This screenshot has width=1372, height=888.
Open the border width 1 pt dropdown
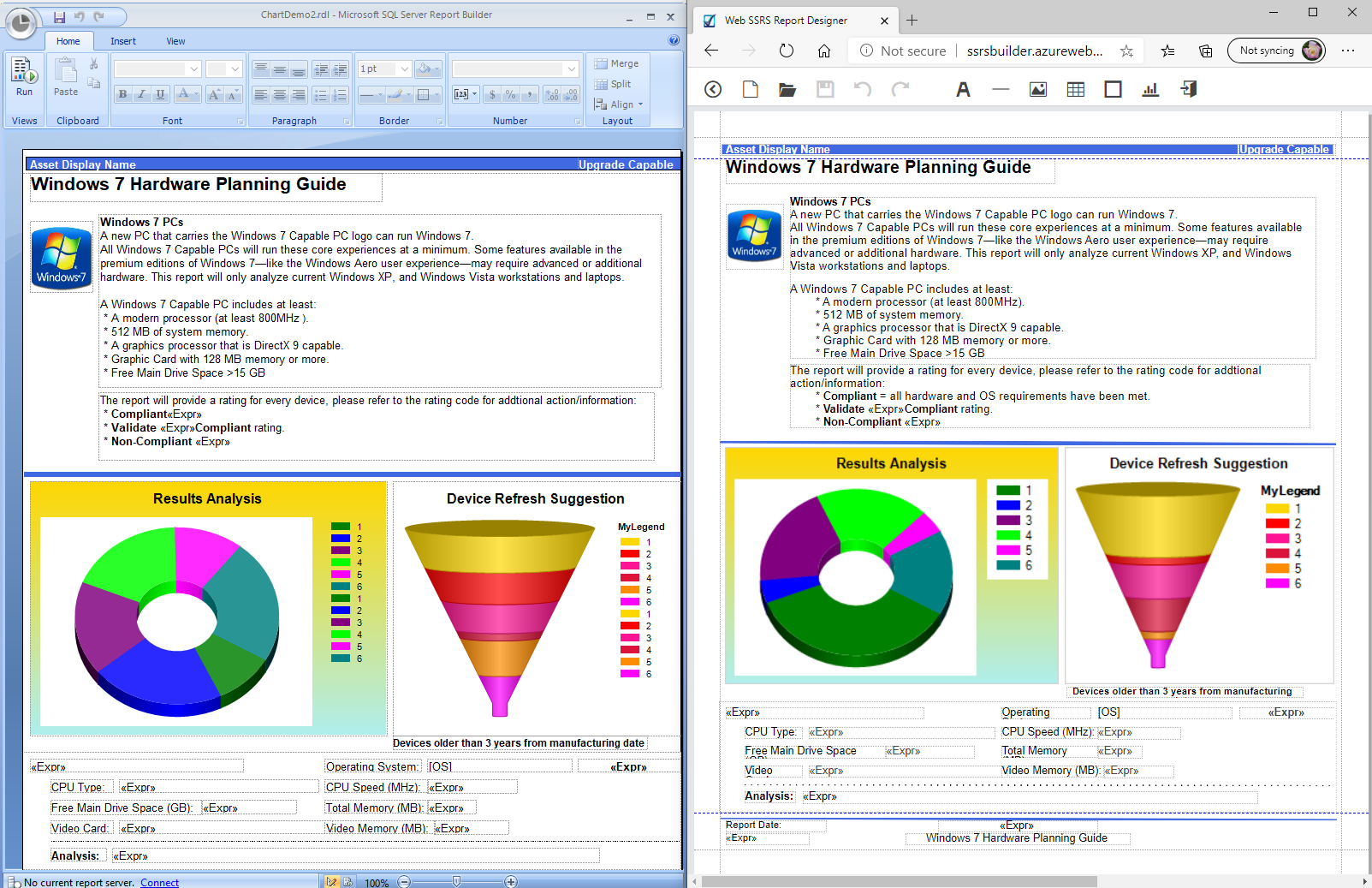[x=404, y=69]
